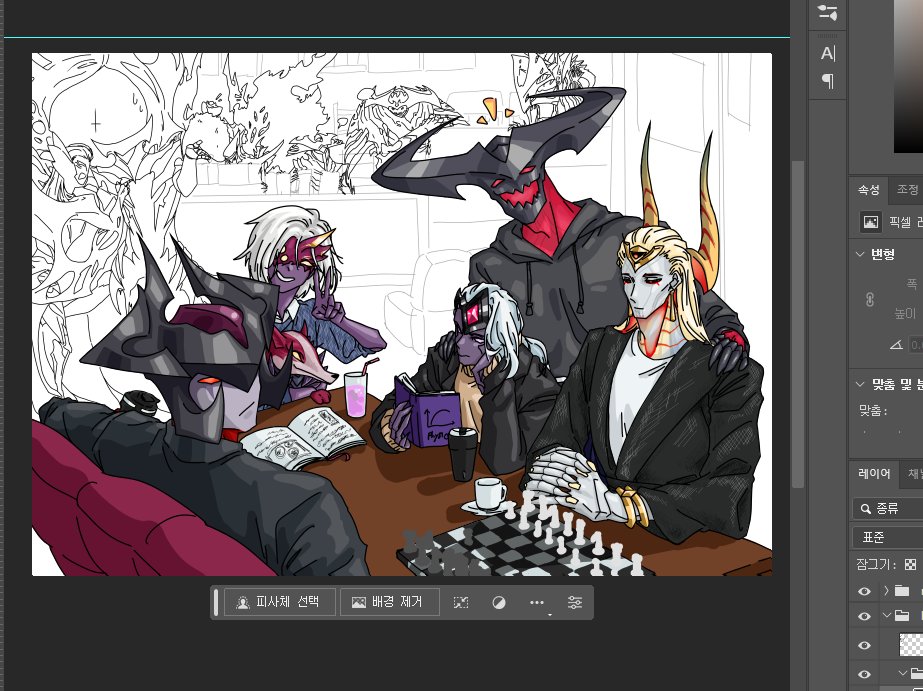Create adjustment layer via half-circle icon
This screenshot has width=923, height=691.
(499, 602)
